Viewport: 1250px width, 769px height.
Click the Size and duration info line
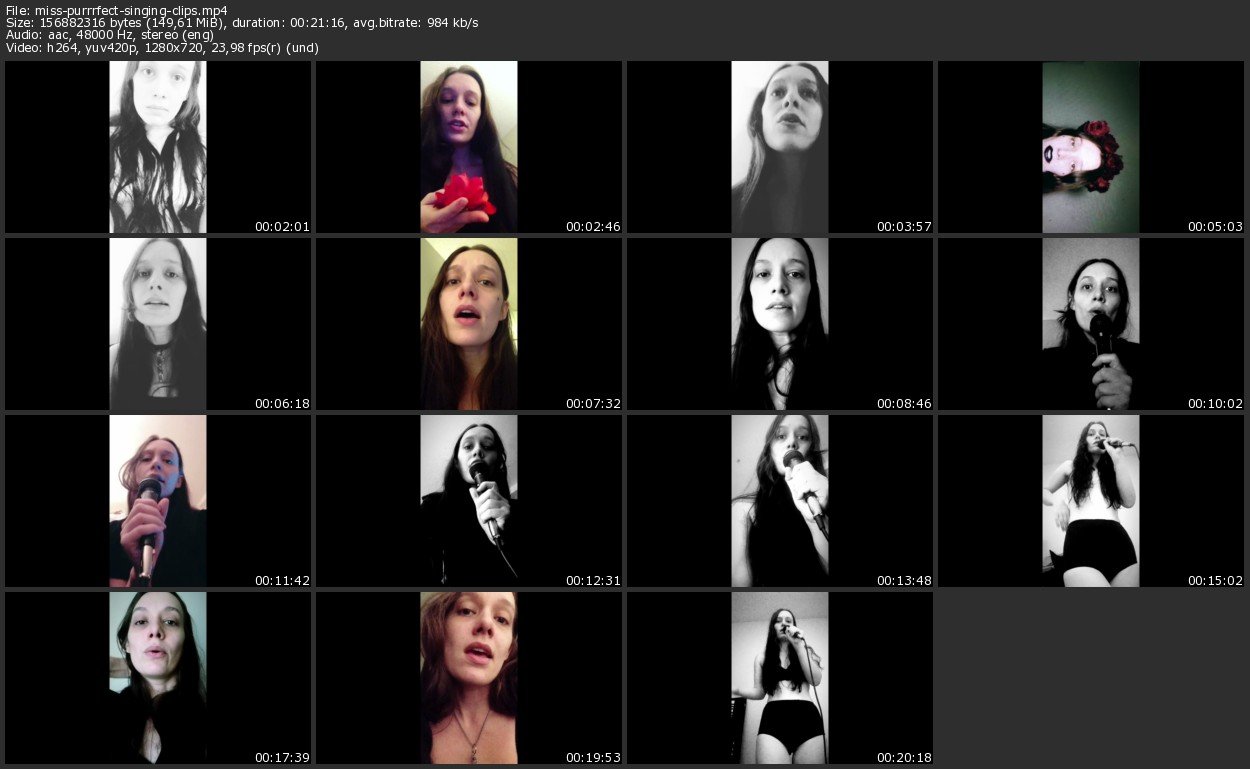coord(241,23)
